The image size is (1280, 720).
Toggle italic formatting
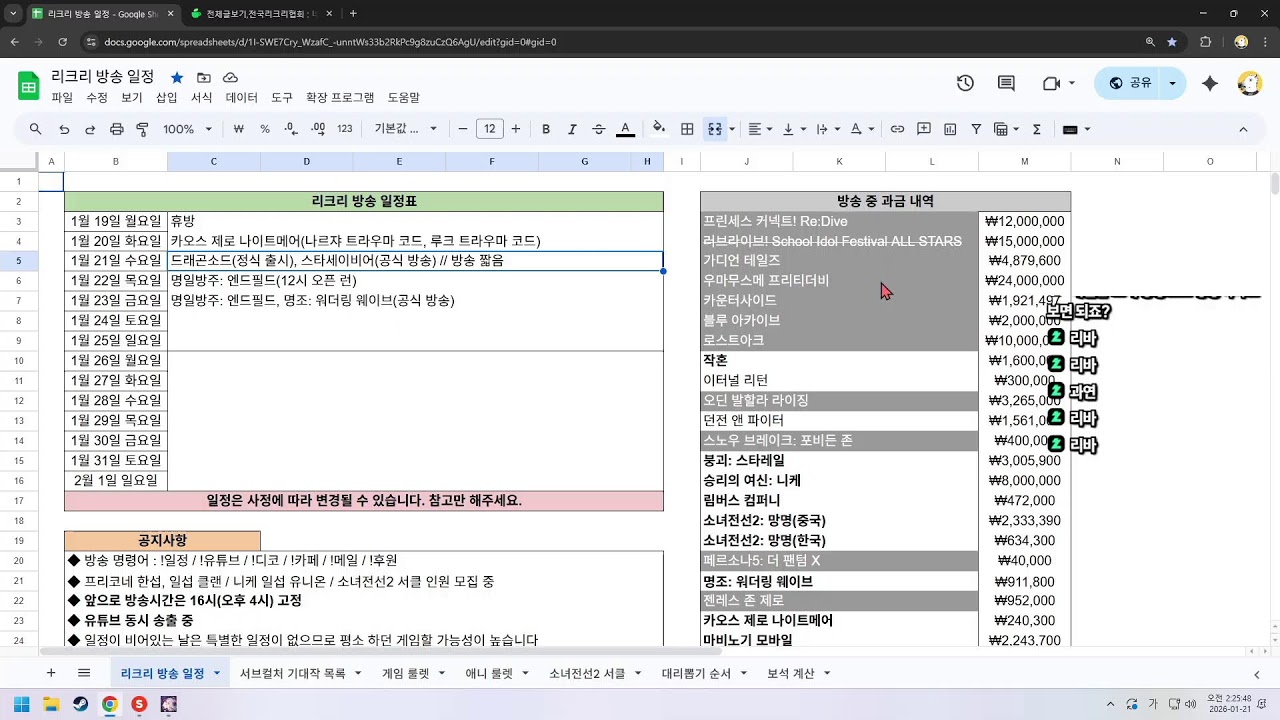point(572,129)
